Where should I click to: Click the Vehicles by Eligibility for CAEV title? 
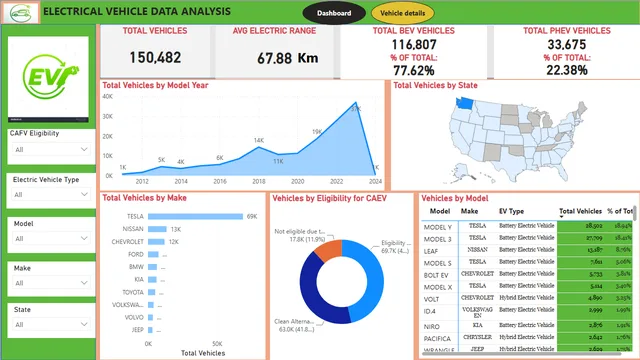point(329,198)
